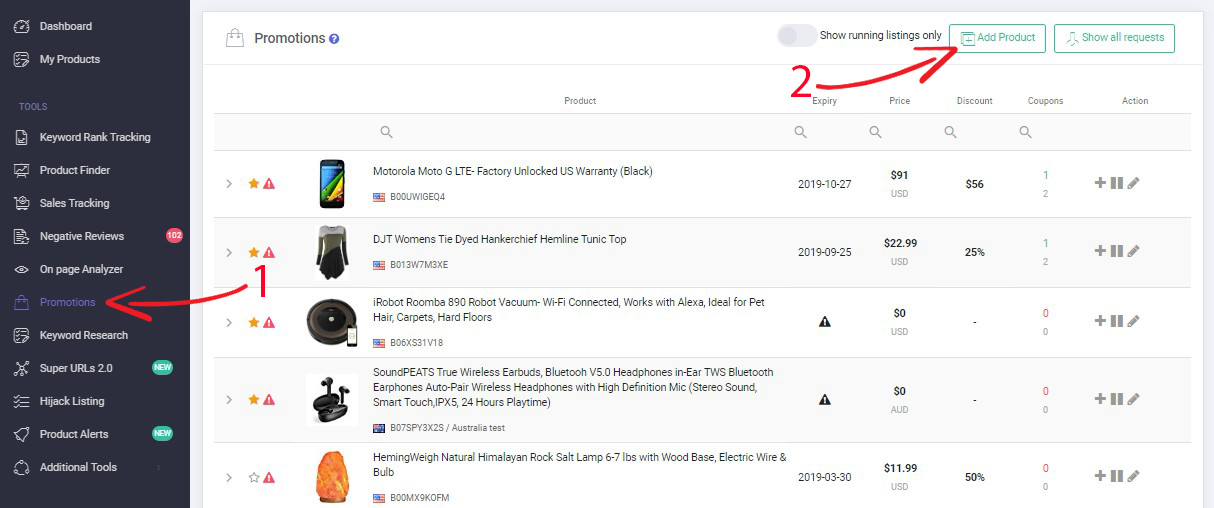Expand the Additional Tools submenu

tap(78, 467)
